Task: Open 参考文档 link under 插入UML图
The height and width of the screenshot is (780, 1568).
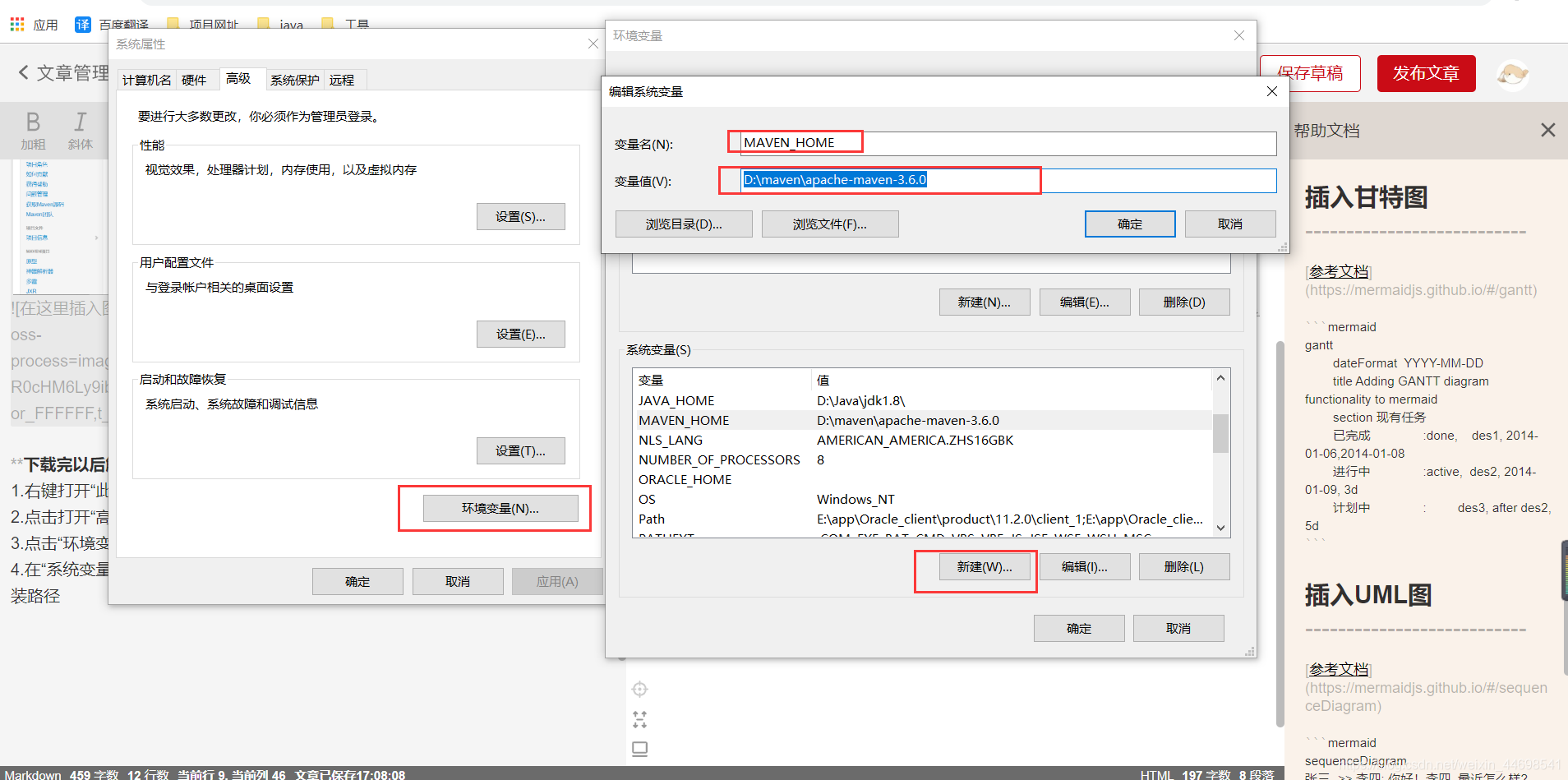Action: tap(1339, 670)
